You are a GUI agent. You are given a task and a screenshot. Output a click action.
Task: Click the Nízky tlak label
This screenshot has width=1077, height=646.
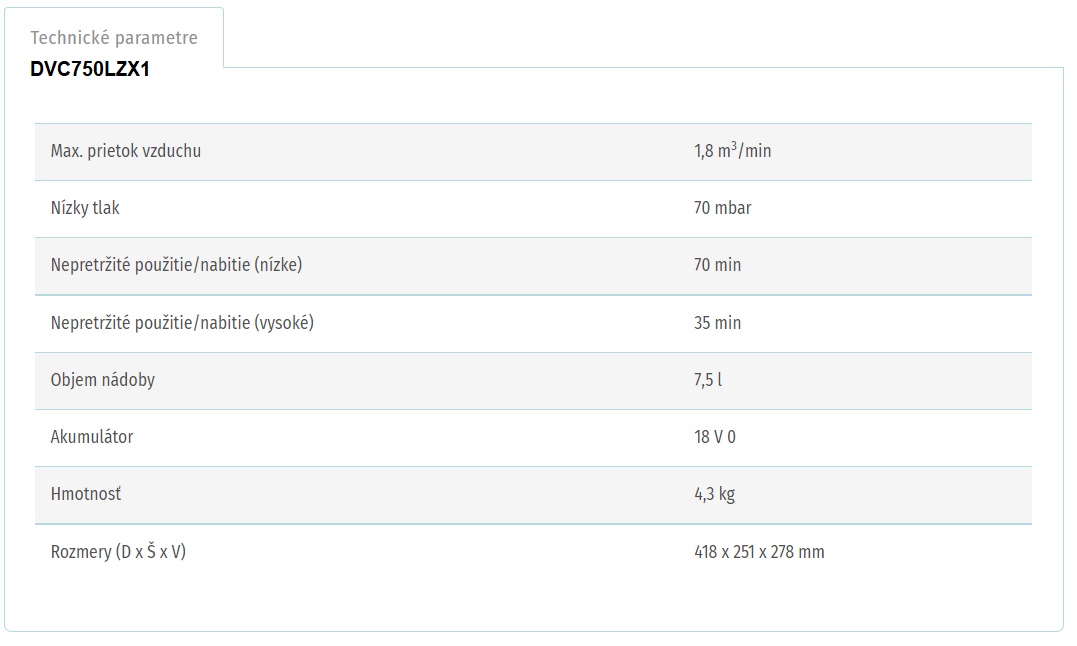tap(85, 208)
